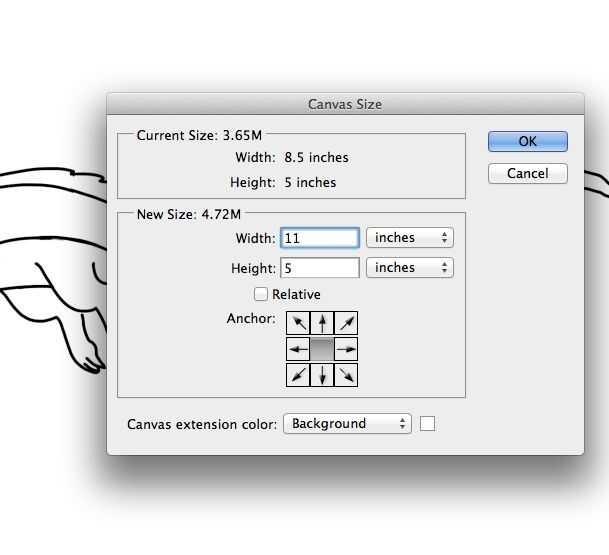609x555 pixels.
Task: Cancel the Canvas Size dialog
Action: click(x=527, y=173)
